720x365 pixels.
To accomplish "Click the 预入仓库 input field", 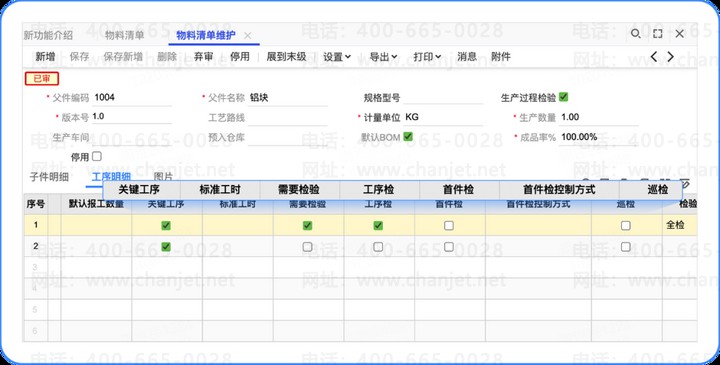I will coord(287,138).
